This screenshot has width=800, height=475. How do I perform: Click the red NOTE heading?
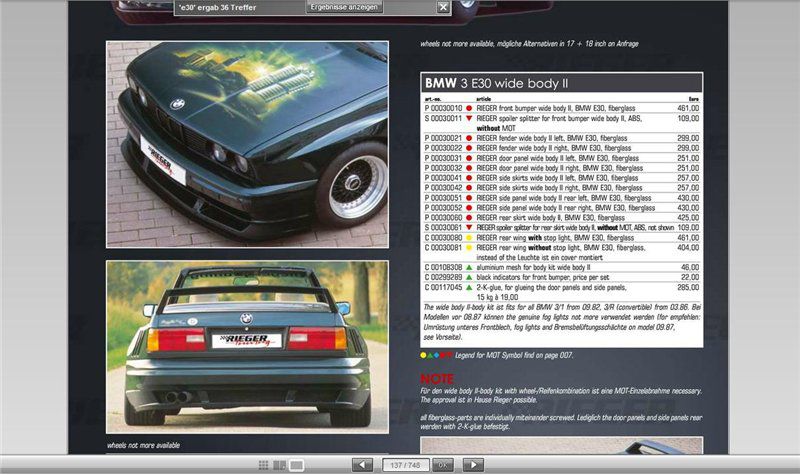pos(437,379)
